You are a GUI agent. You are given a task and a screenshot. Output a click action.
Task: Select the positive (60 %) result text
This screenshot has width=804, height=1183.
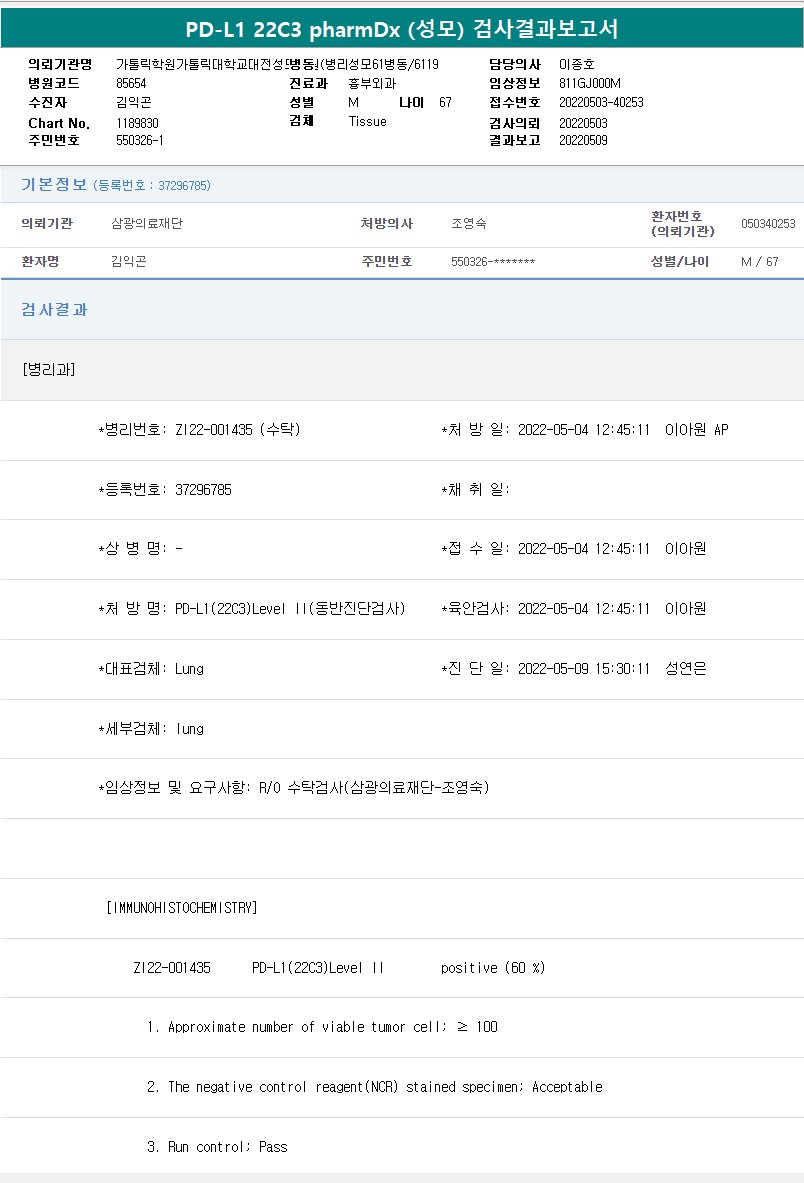[492, 968]
